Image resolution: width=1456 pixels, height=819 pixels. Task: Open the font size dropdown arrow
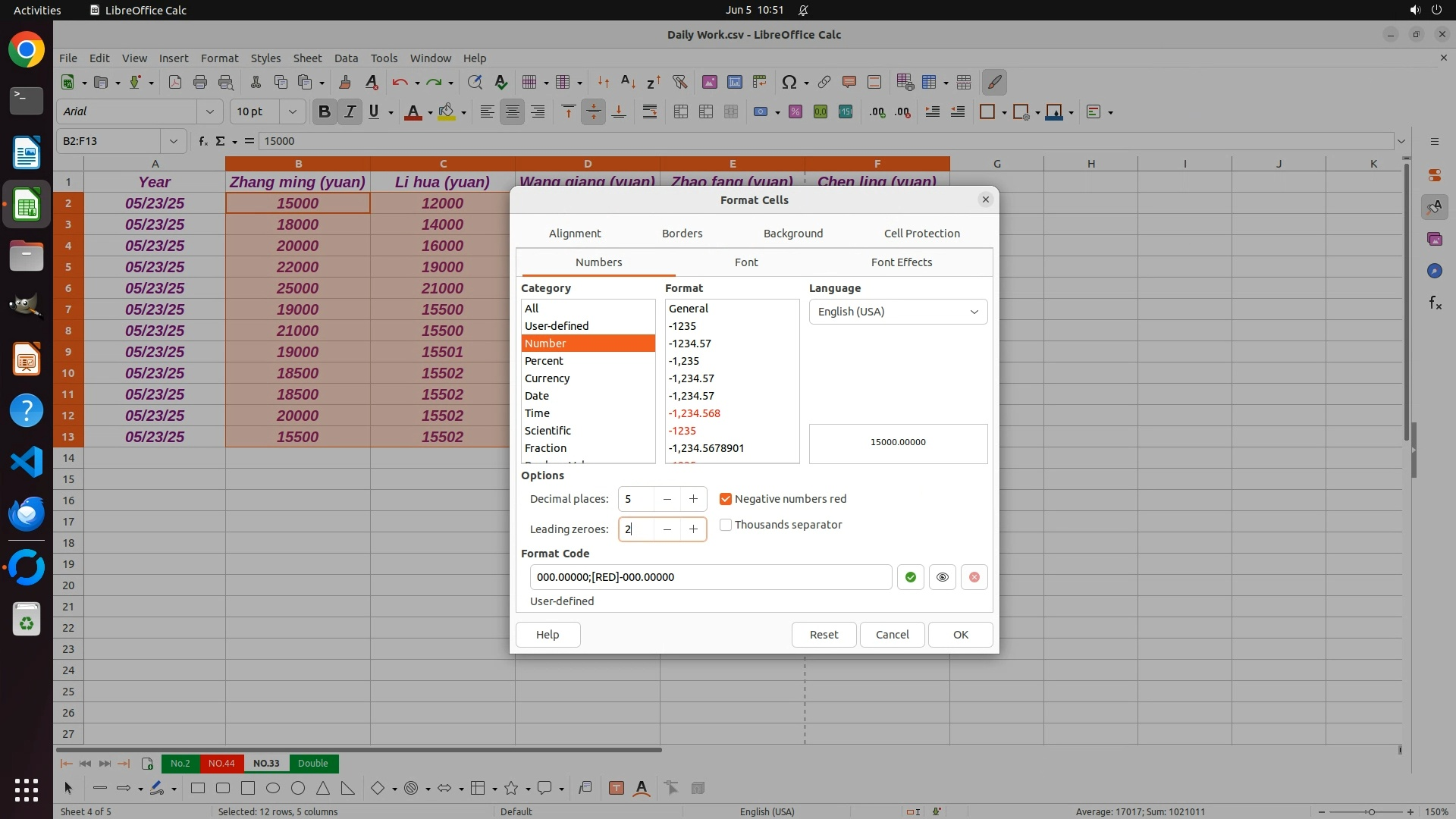[x=292, y=112]
